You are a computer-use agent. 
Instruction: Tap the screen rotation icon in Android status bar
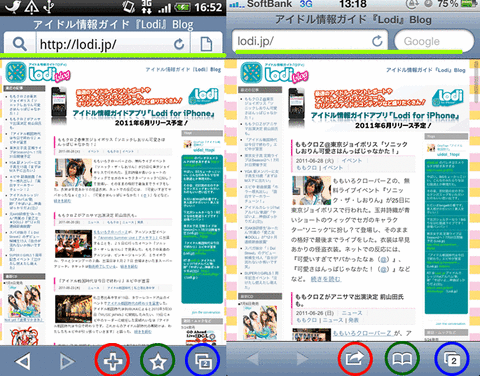129,7
